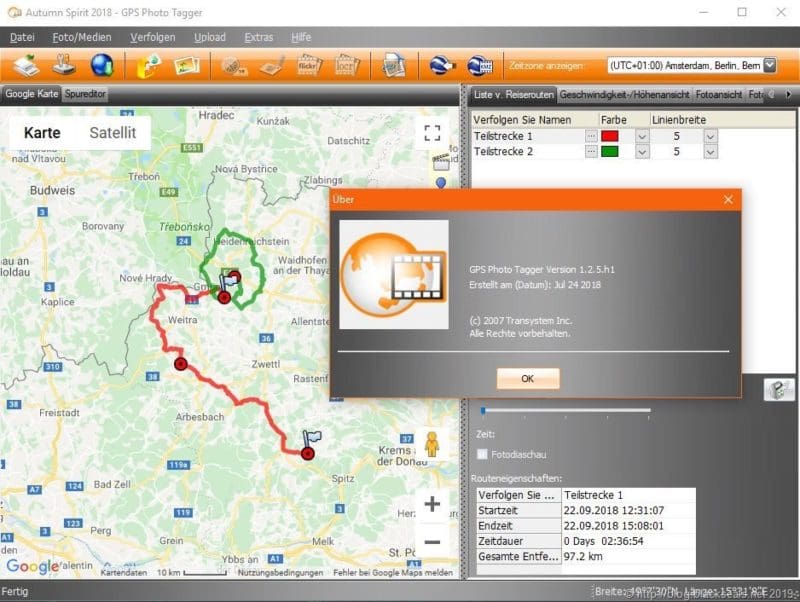Screen dimensions: 800x602
Task: Click the ellipsis button for Teilstrecke 2
Action: click(591, 152)
